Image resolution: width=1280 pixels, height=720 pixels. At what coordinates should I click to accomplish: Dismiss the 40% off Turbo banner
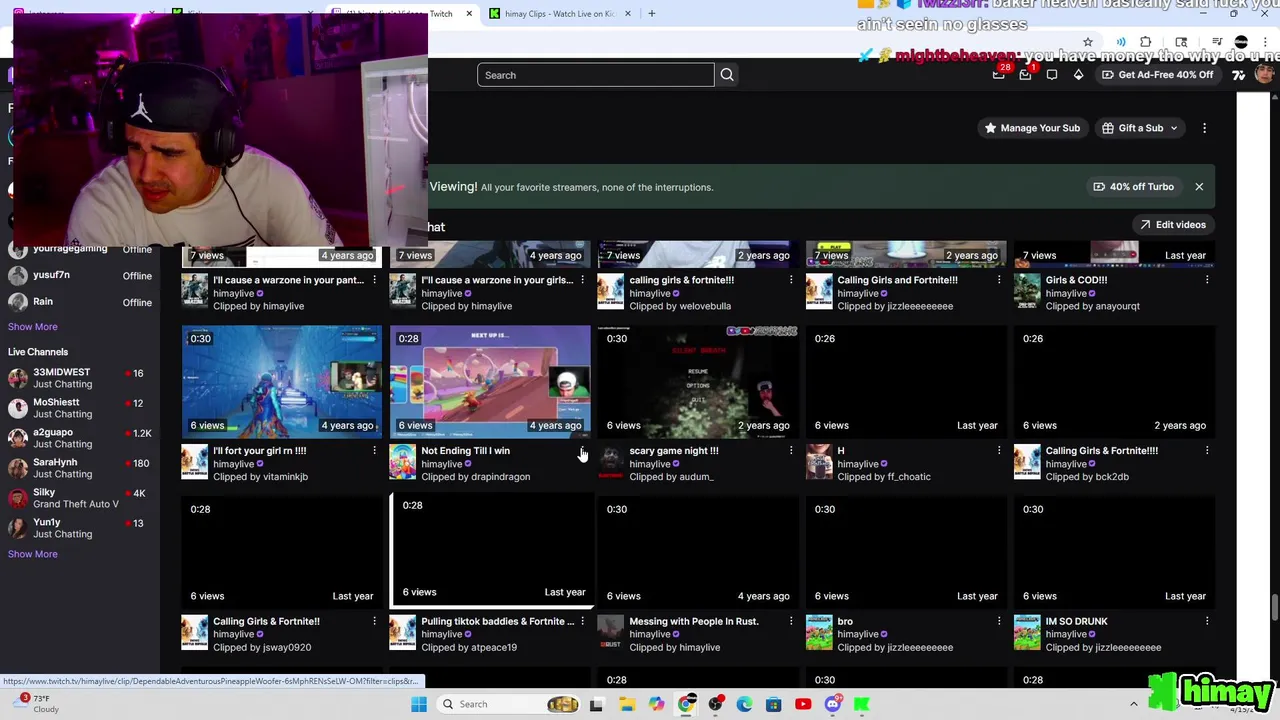[1199, 187]
